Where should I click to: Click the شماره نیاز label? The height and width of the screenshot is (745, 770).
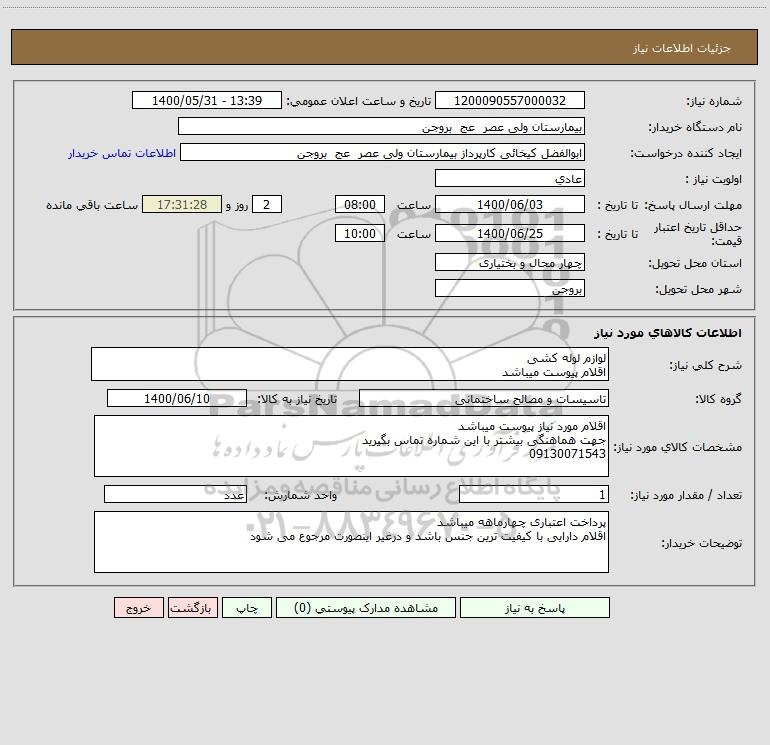point(714,102)
